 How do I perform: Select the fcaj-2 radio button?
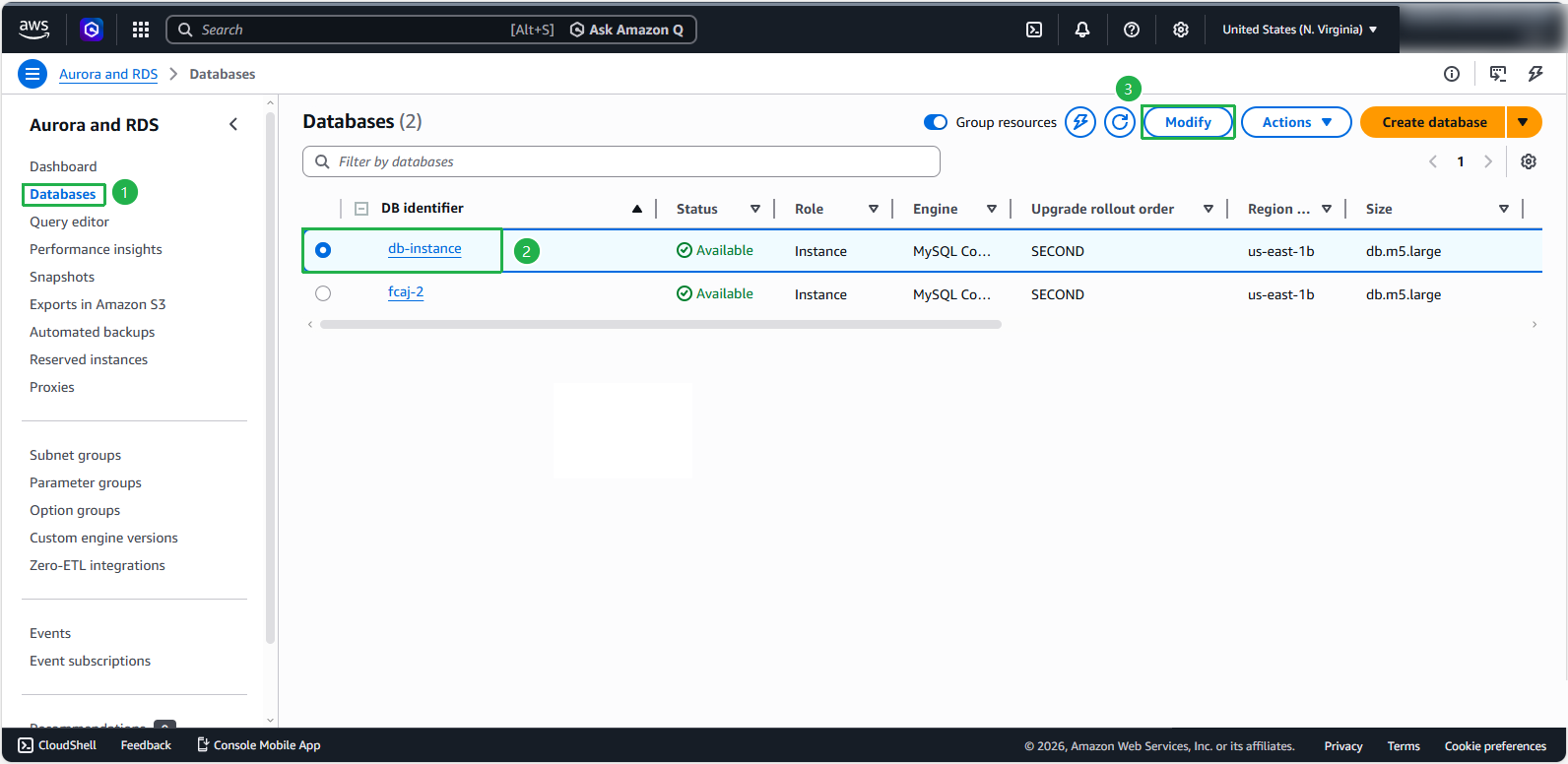click(323, 293)
